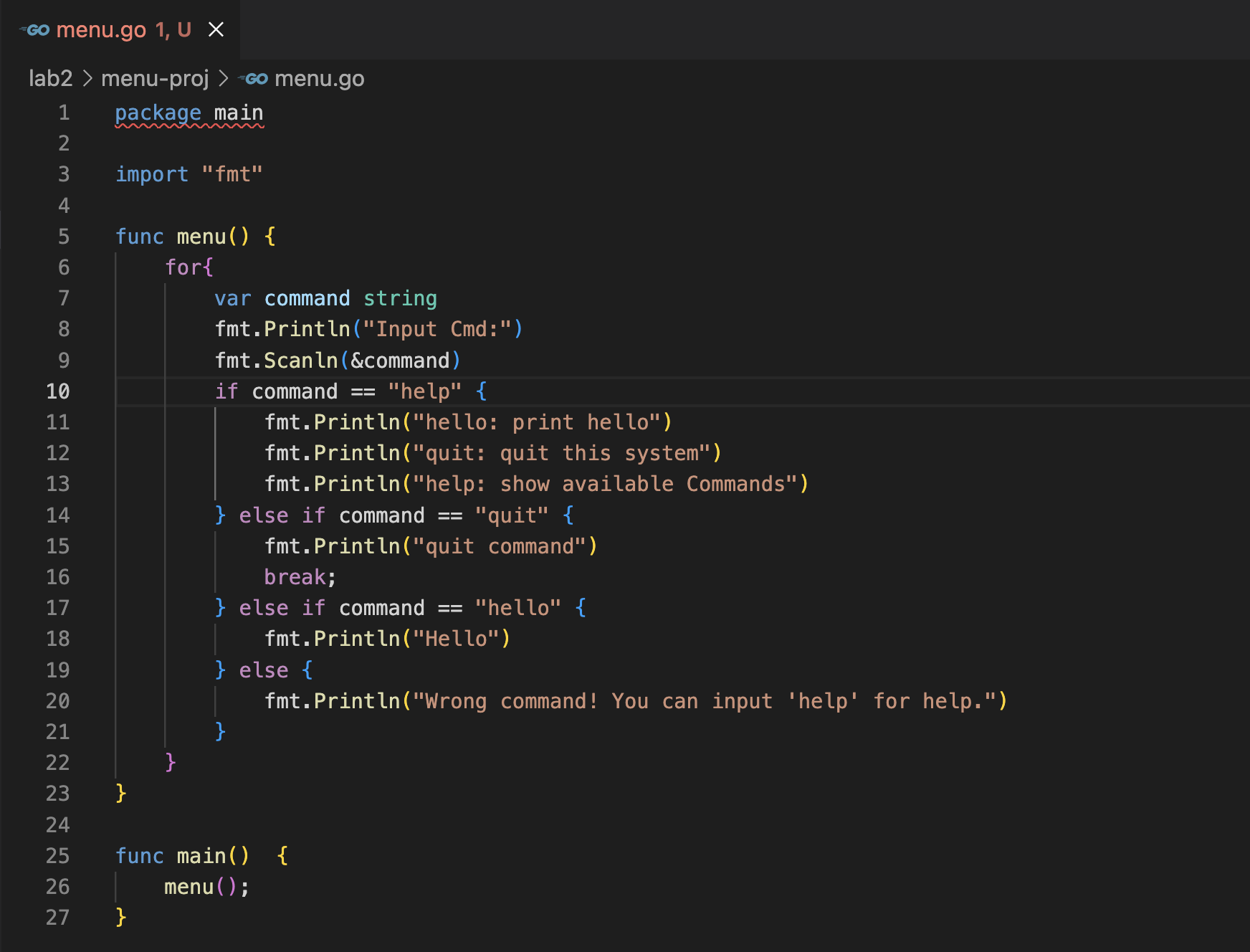Click line number 25 in the gutter
Viewport: 1250px width, 952px height.
pos(58,856)
